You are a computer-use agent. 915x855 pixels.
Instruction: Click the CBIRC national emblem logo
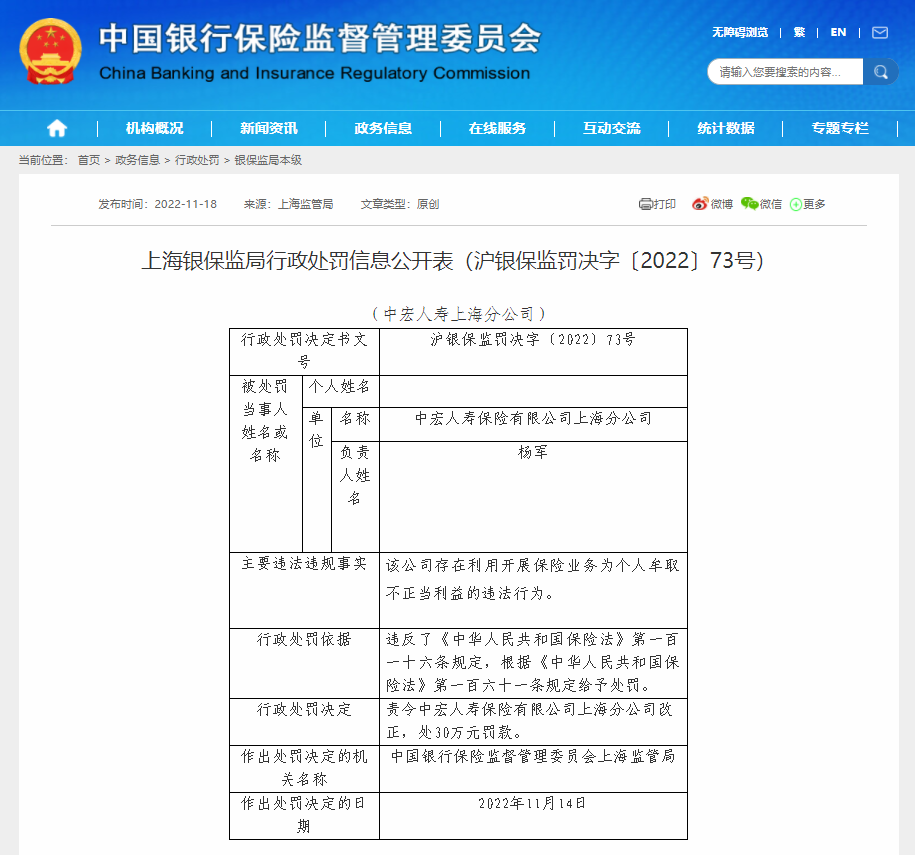click(50, 50)
